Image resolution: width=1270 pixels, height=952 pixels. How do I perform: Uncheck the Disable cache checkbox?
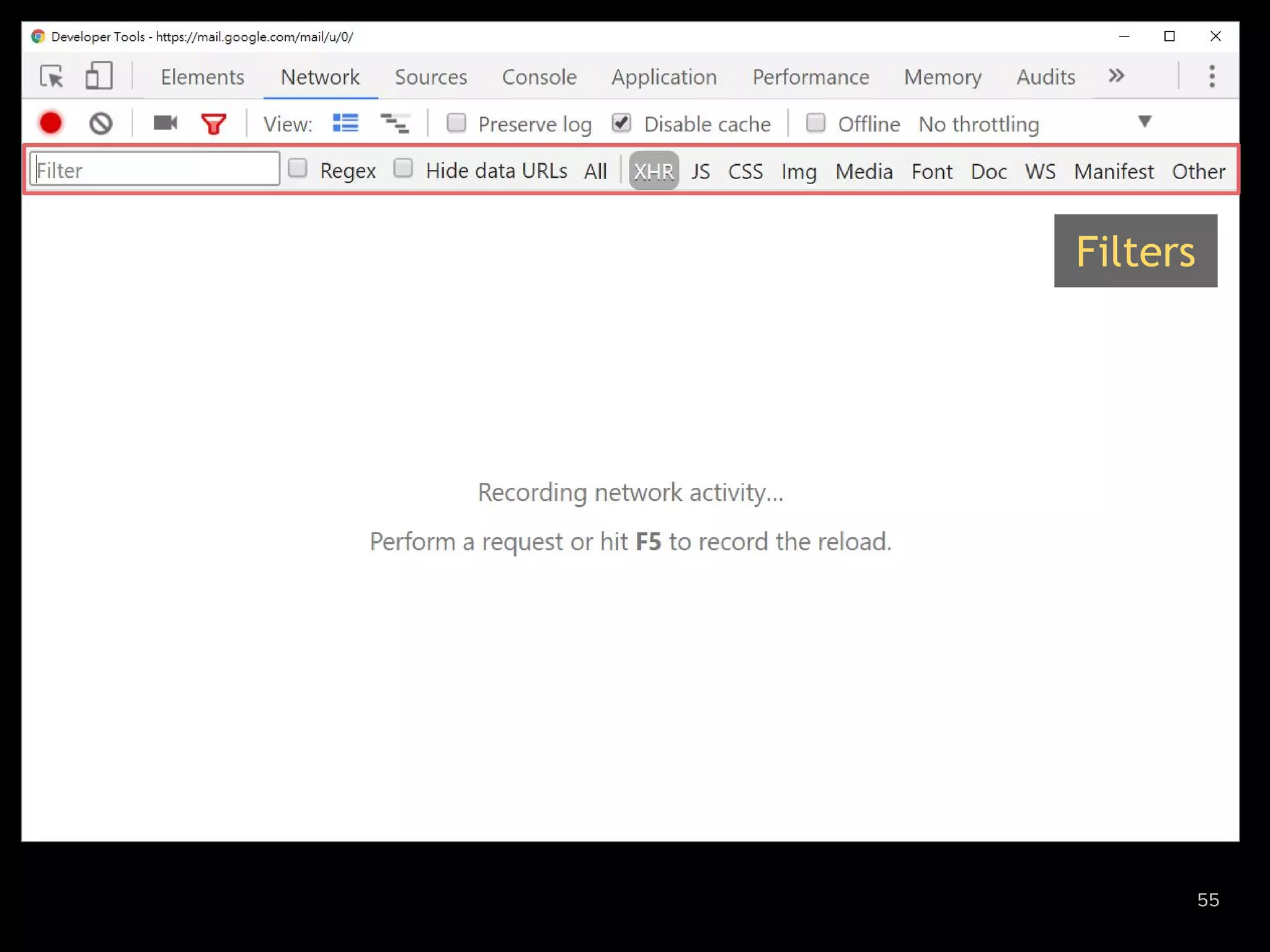tap(621, 123)
